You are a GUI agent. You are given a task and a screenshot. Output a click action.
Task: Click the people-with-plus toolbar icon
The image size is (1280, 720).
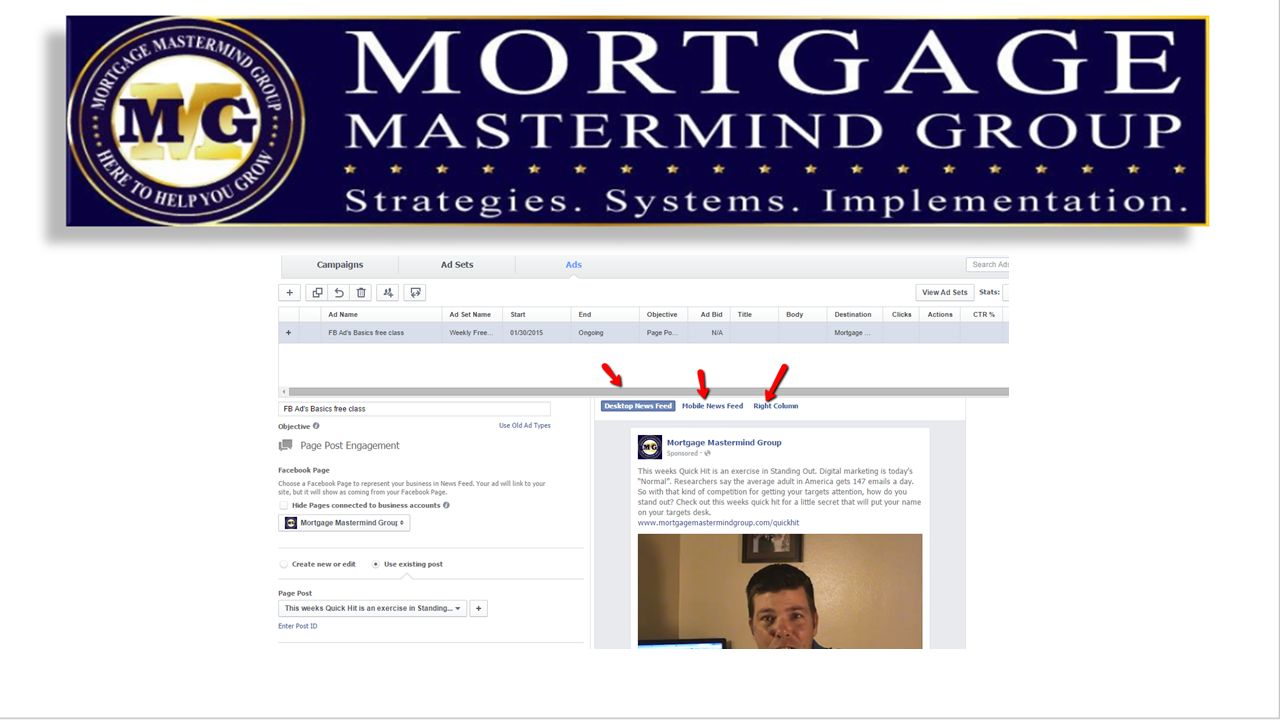tap(388, 293)
